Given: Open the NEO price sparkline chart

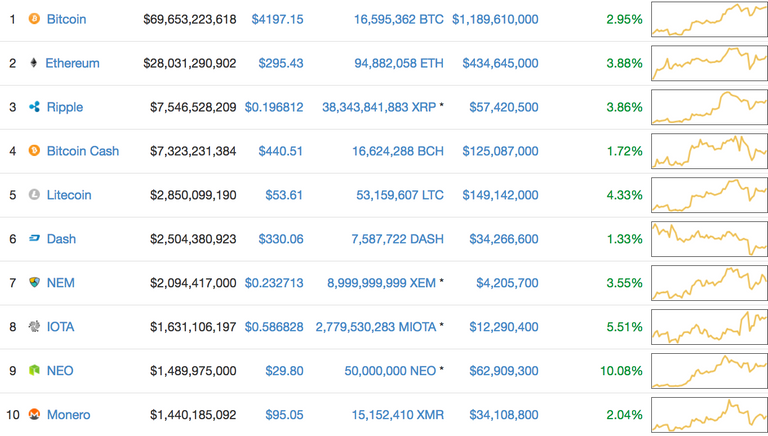Looking at the screenshot, I should tap(709, 371).
